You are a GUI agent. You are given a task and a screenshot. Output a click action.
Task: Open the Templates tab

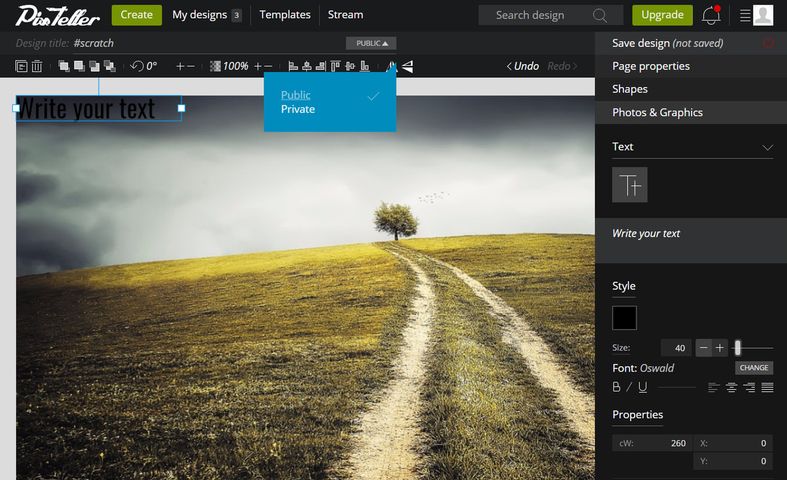click(285, 15)
